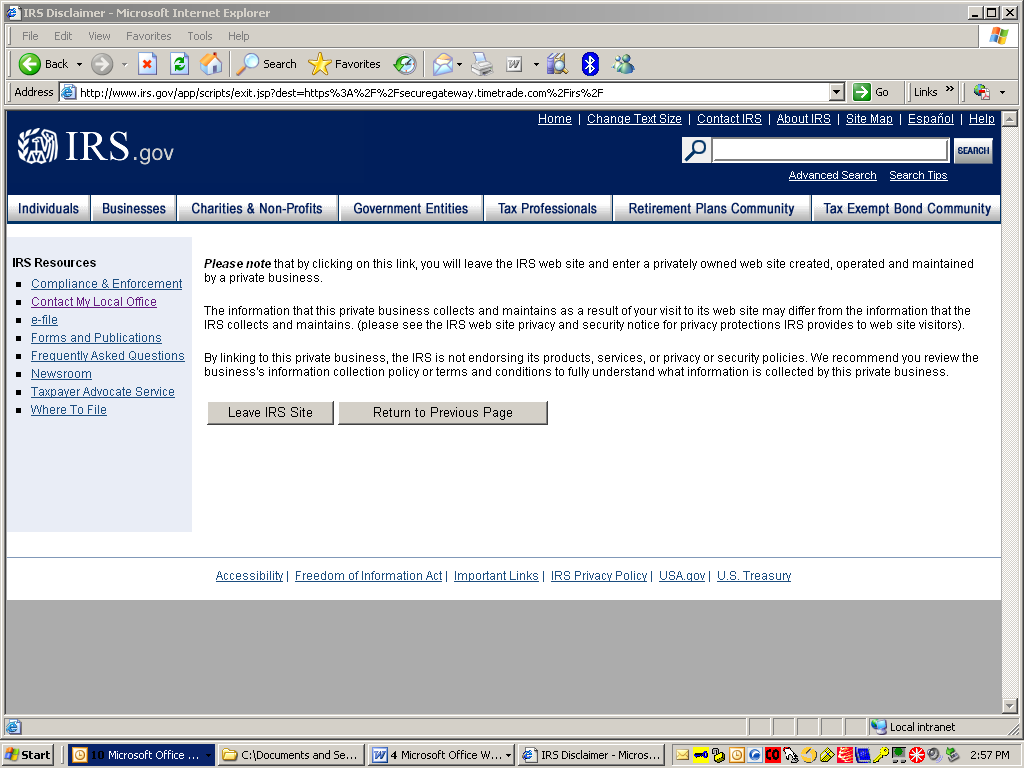Expand the Back button history dropdown arrow

(79, 64)
